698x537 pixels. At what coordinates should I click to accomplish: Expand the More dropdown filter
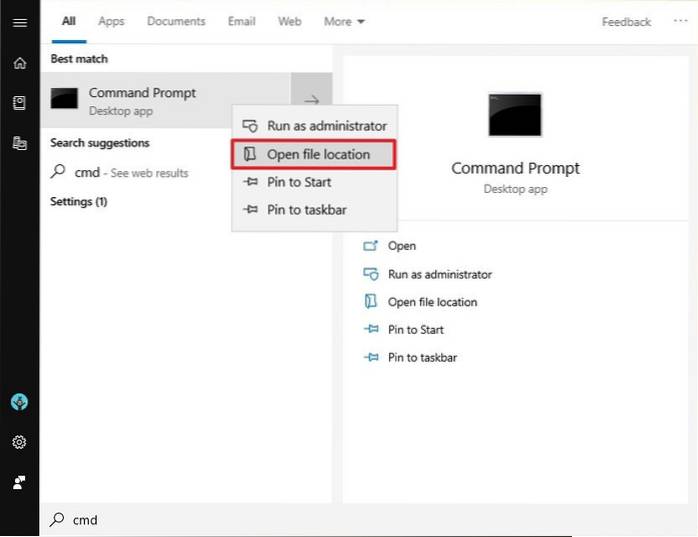344,22
